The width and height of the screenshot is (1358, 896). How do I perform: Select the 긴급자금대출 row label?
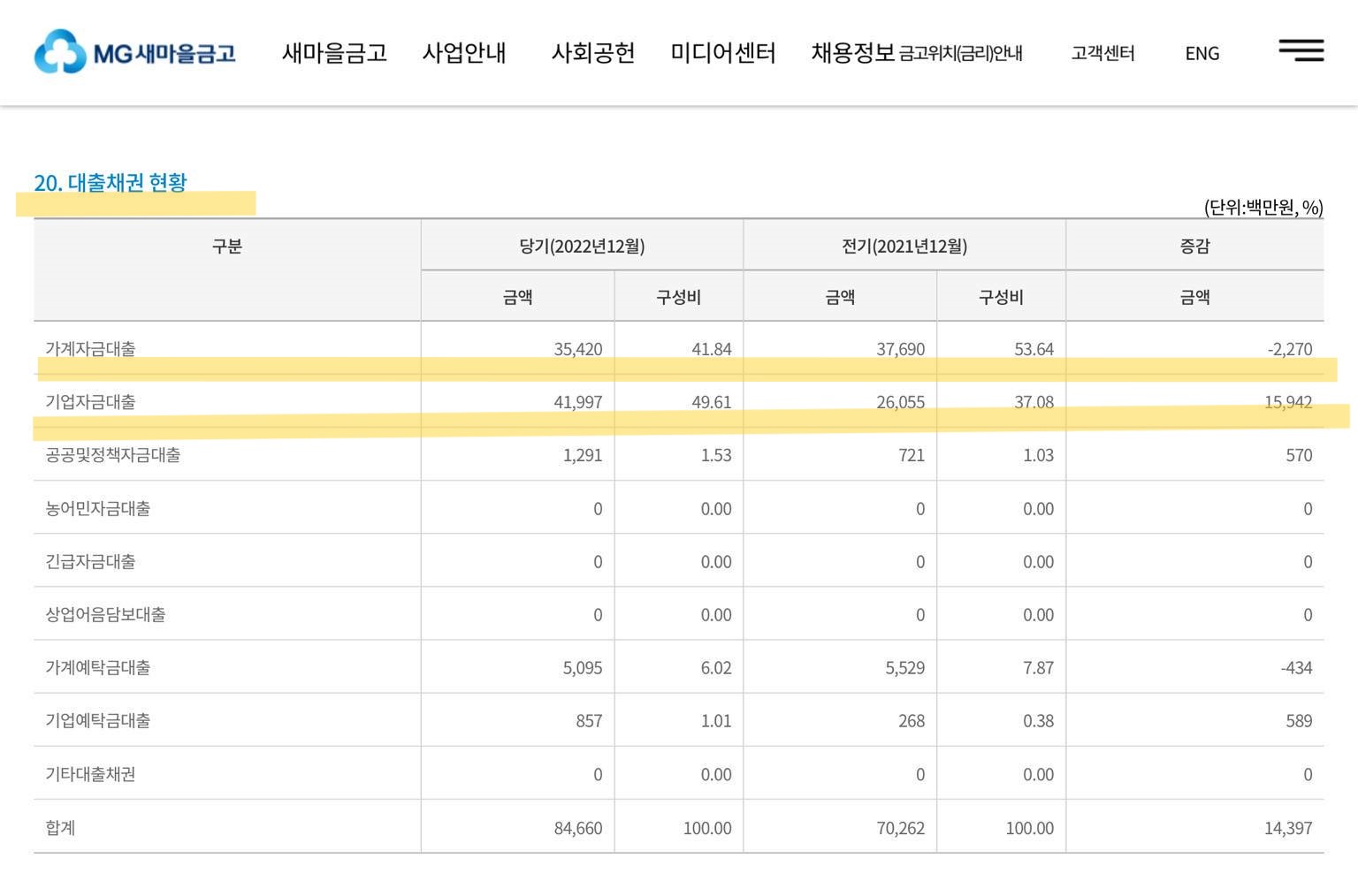coord(90,562)
